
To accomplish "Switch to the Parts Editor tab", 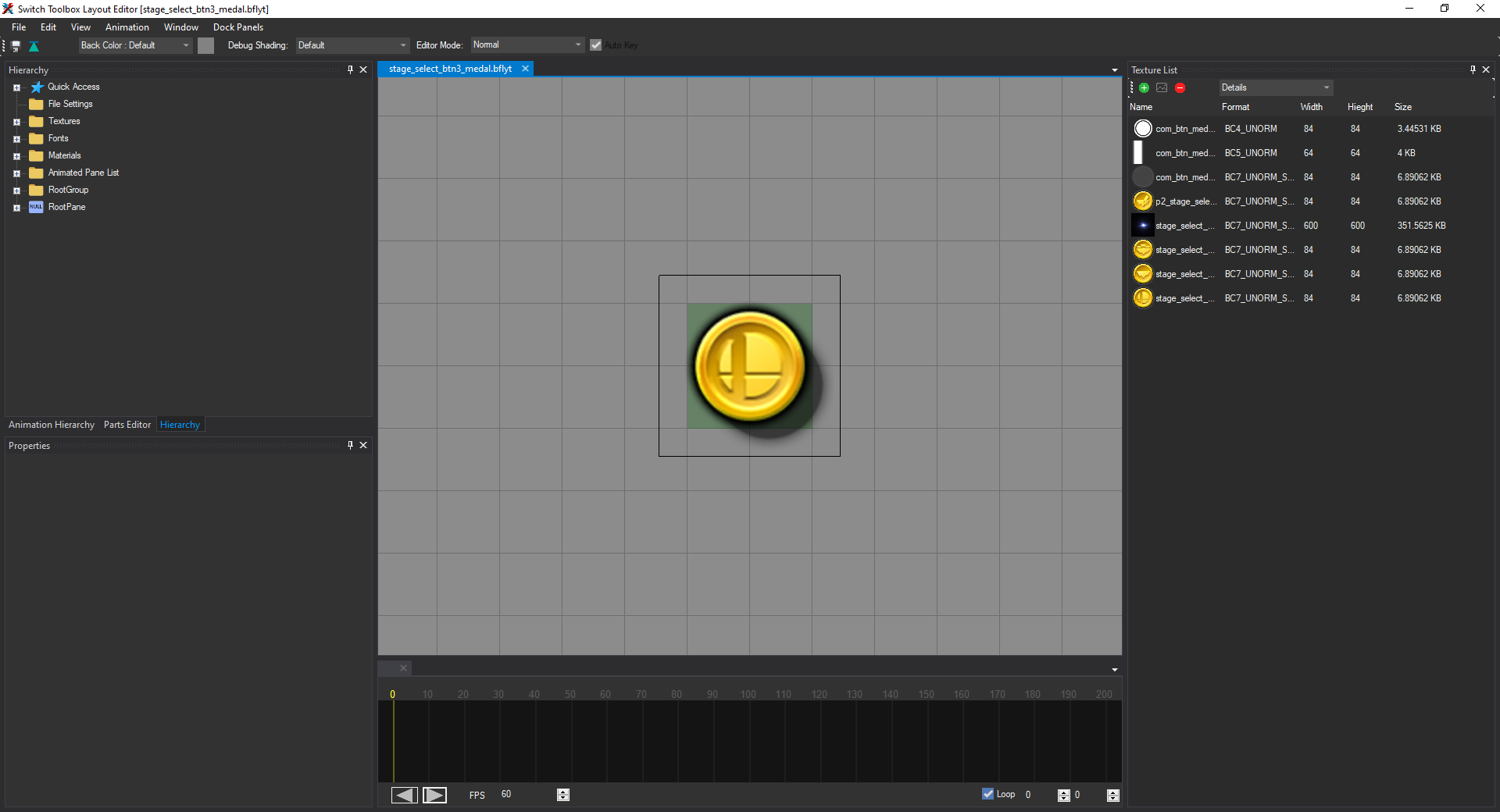I will tap(127, 425).
